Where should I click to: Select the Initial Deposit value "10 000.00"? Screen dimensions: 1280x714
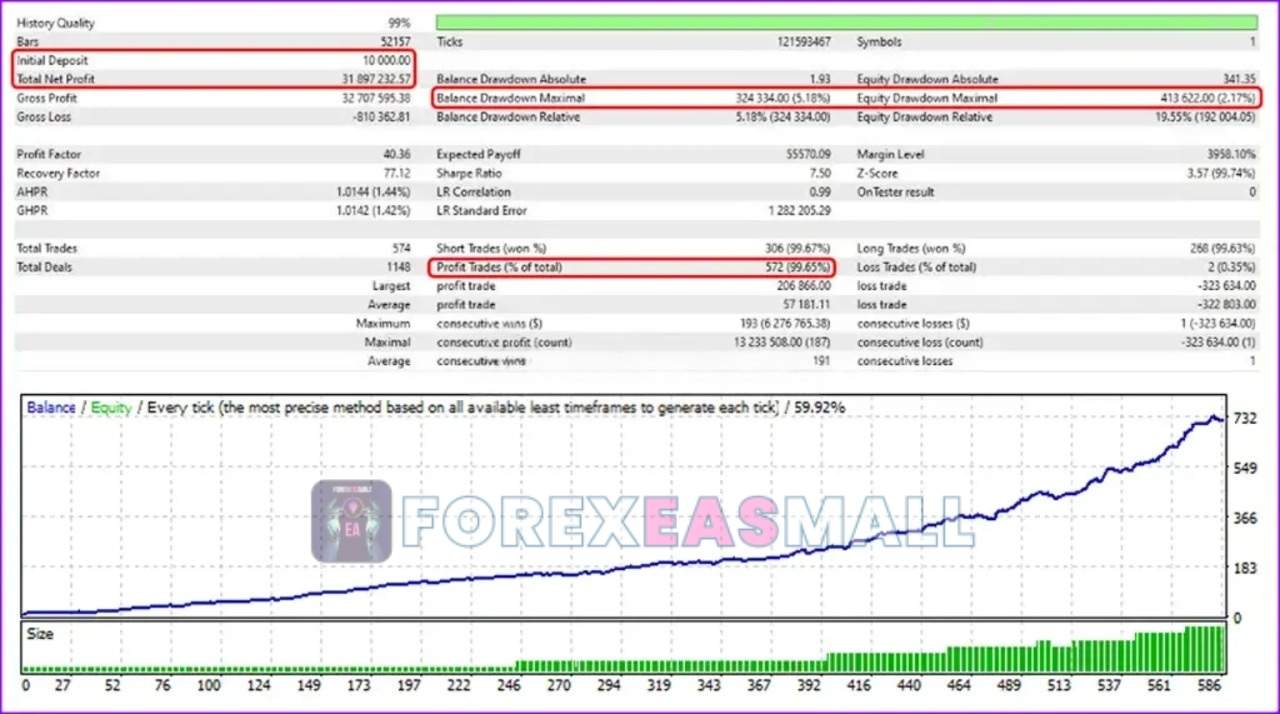[386, 60]
